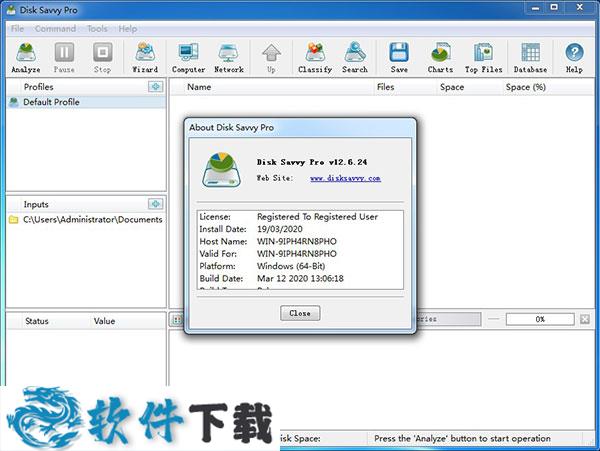Click the X icon beside 0% progress
This screenshot has height=451, width=600.
[585, 319]
